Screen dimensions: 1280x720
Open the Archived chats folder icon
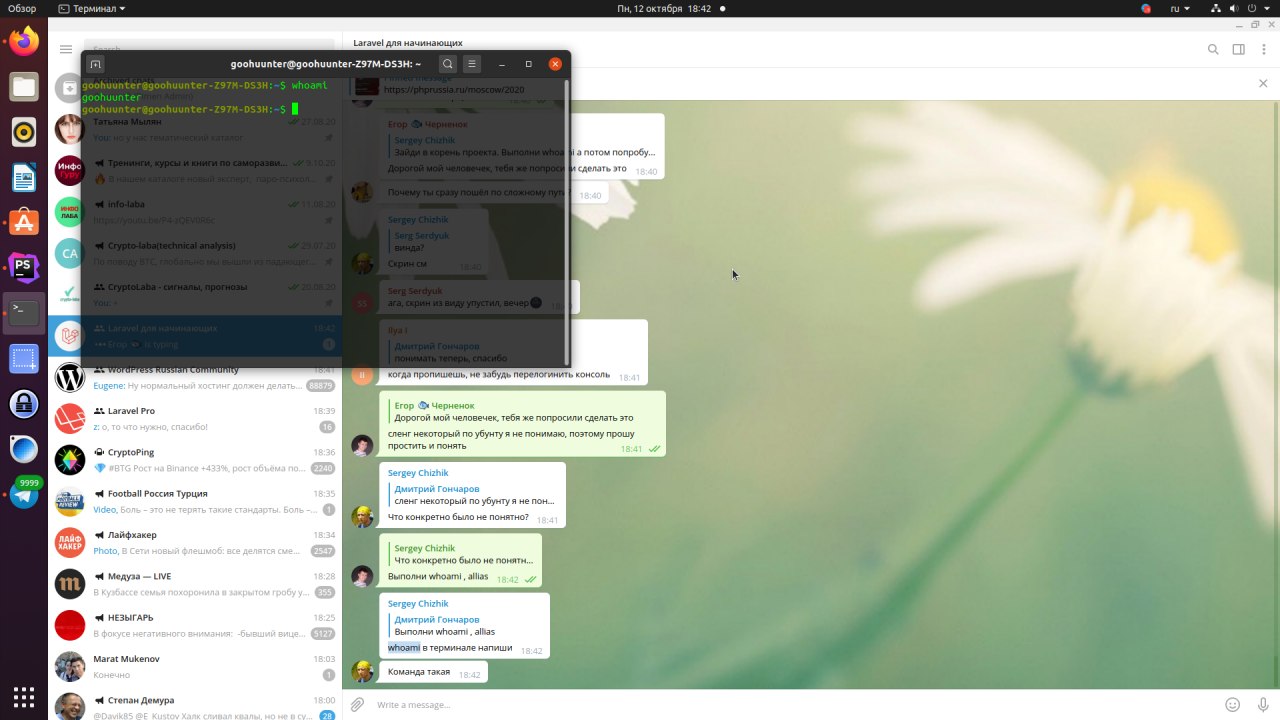(x=69, y=89)
